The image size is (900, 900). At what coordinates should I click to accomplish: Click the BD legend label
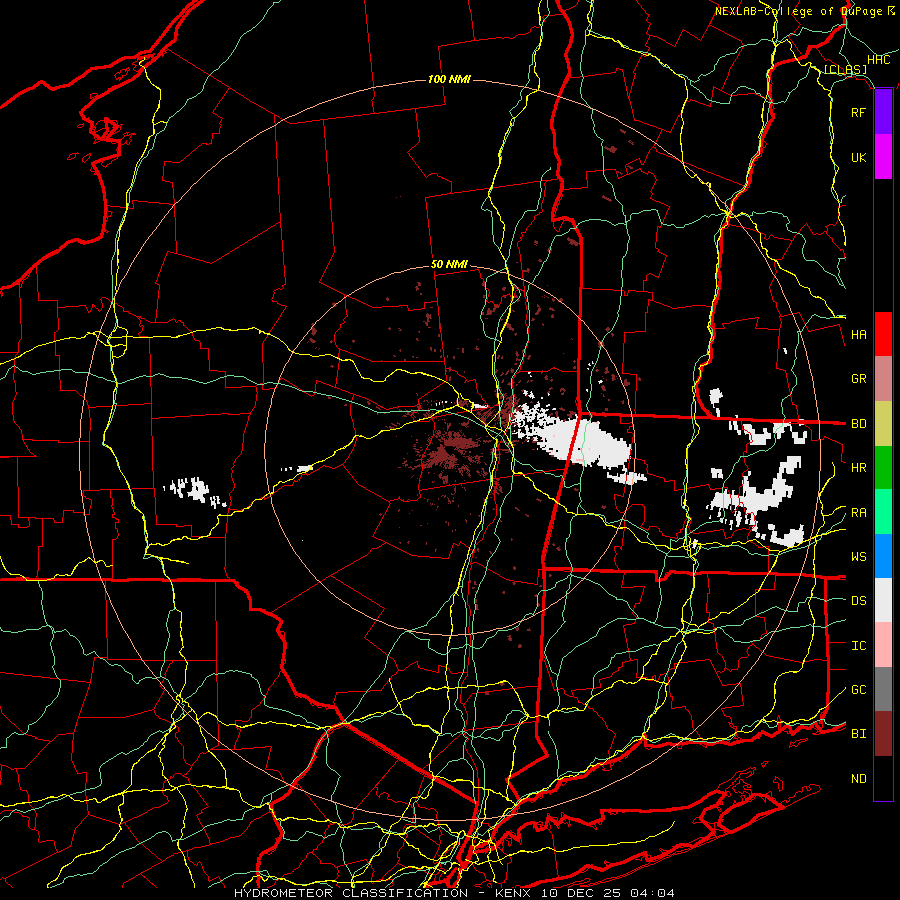point(859,424)
